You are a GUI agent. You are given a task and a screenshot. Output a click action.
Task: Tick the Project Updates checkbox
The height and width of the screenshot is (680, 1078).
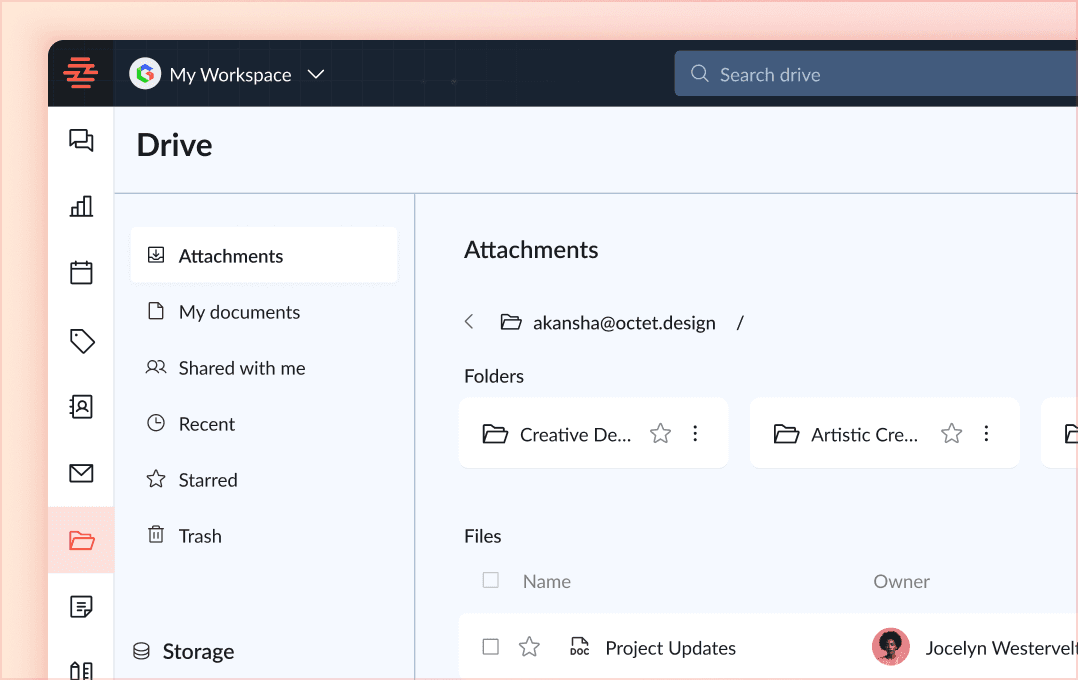491,647
